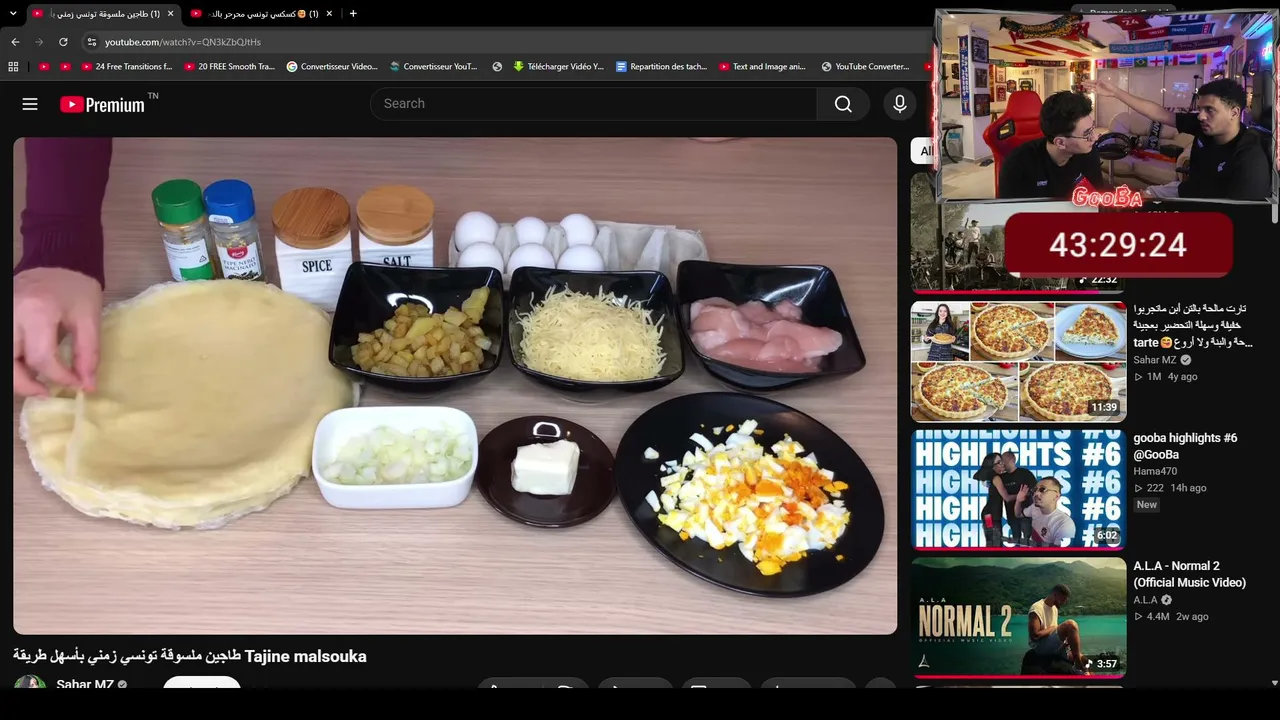1280x720 pixels.
Task: Click the first unlabeled YouTube bookmark icon
Action: click(x=44, y=67)
